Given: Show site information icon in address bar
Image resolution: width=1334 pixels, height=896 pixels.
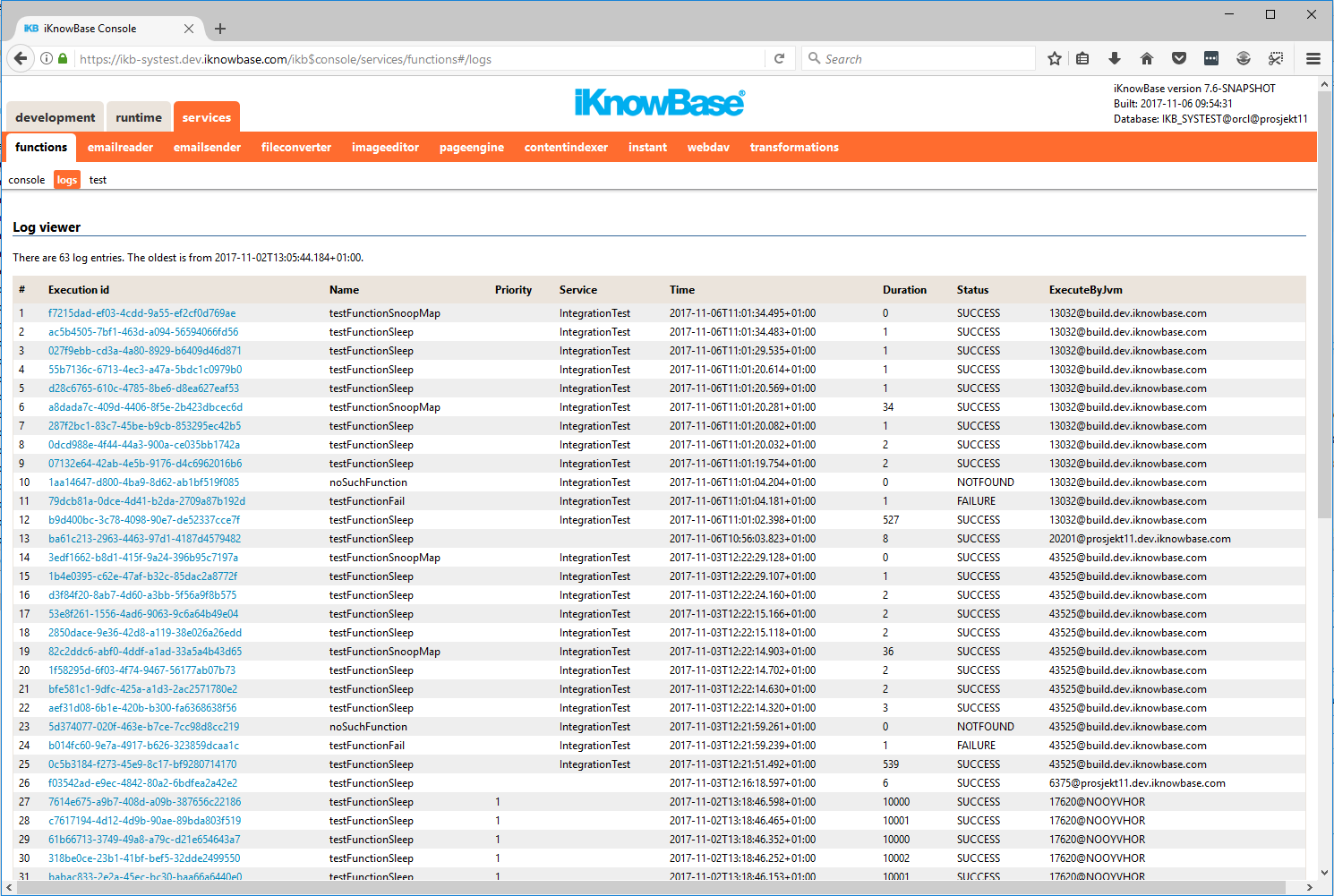Looking at the screenshot, I should (47, 59).
